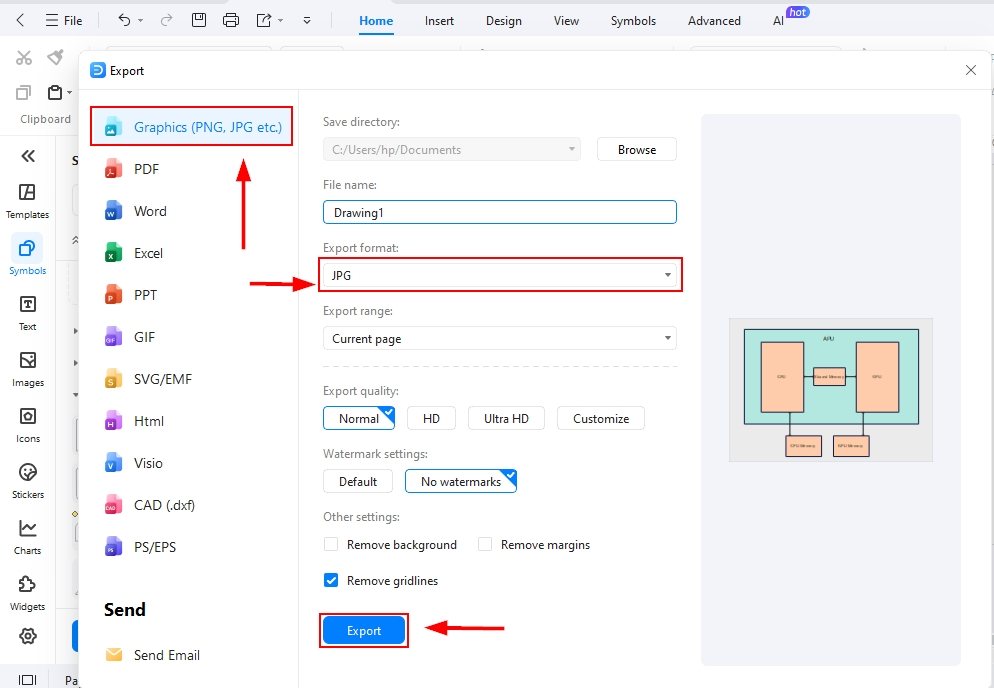Edit the Drawing1 file name field
Screen dimensions: 994x688
click(500, 211)
